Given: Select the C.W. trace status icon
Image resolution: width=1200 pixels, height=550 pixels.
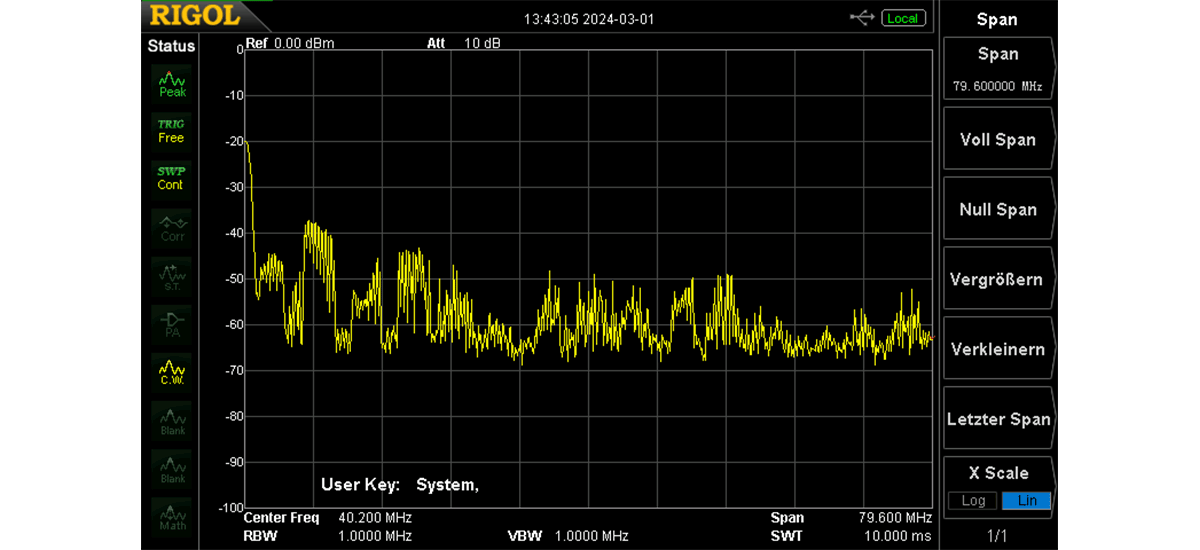Looking at the screenshot, I should (172, 371).
